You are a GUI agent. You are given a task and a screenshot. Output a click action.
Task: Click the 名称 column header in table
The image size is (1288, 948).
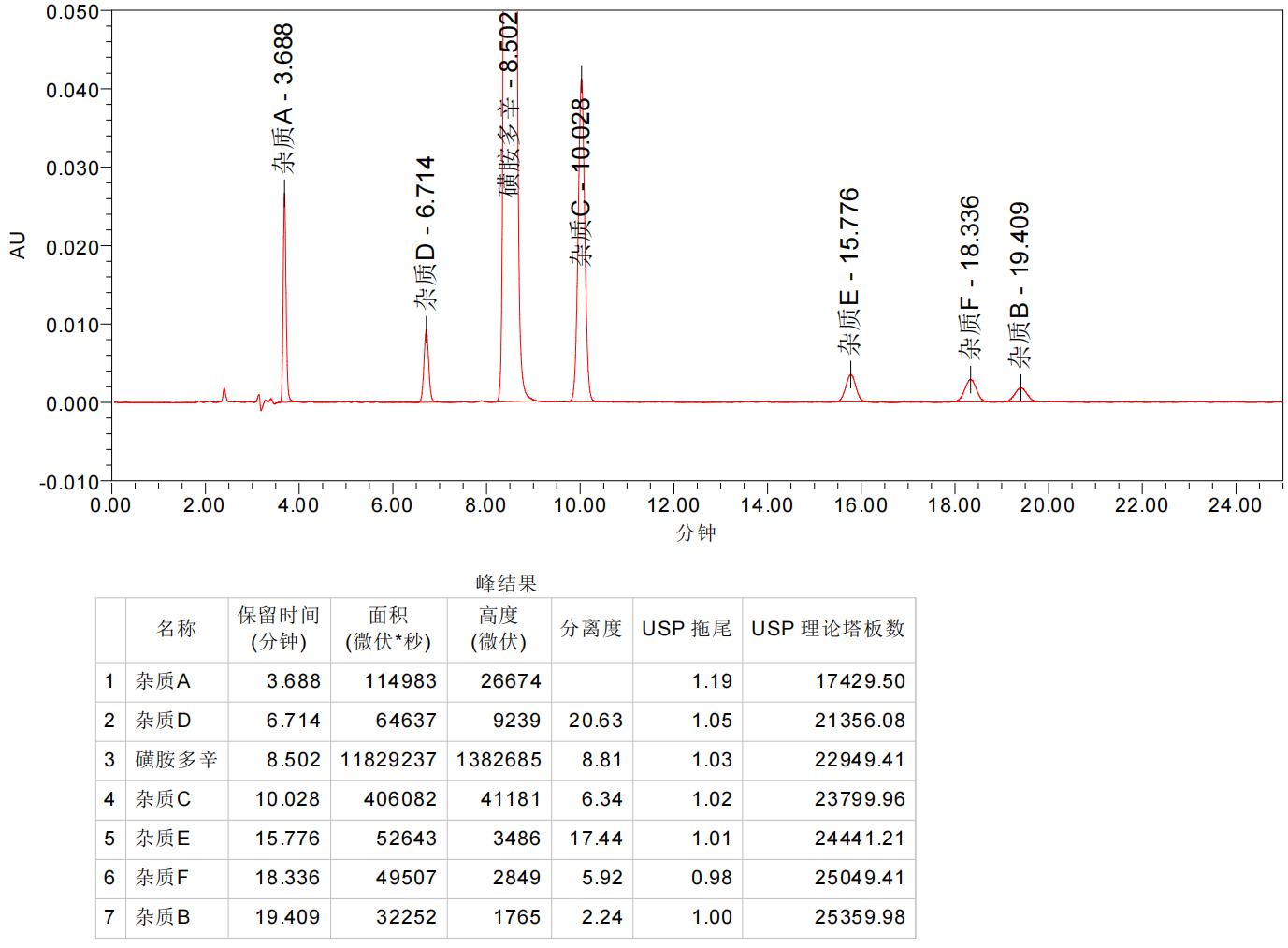click(x=177, y=629)
